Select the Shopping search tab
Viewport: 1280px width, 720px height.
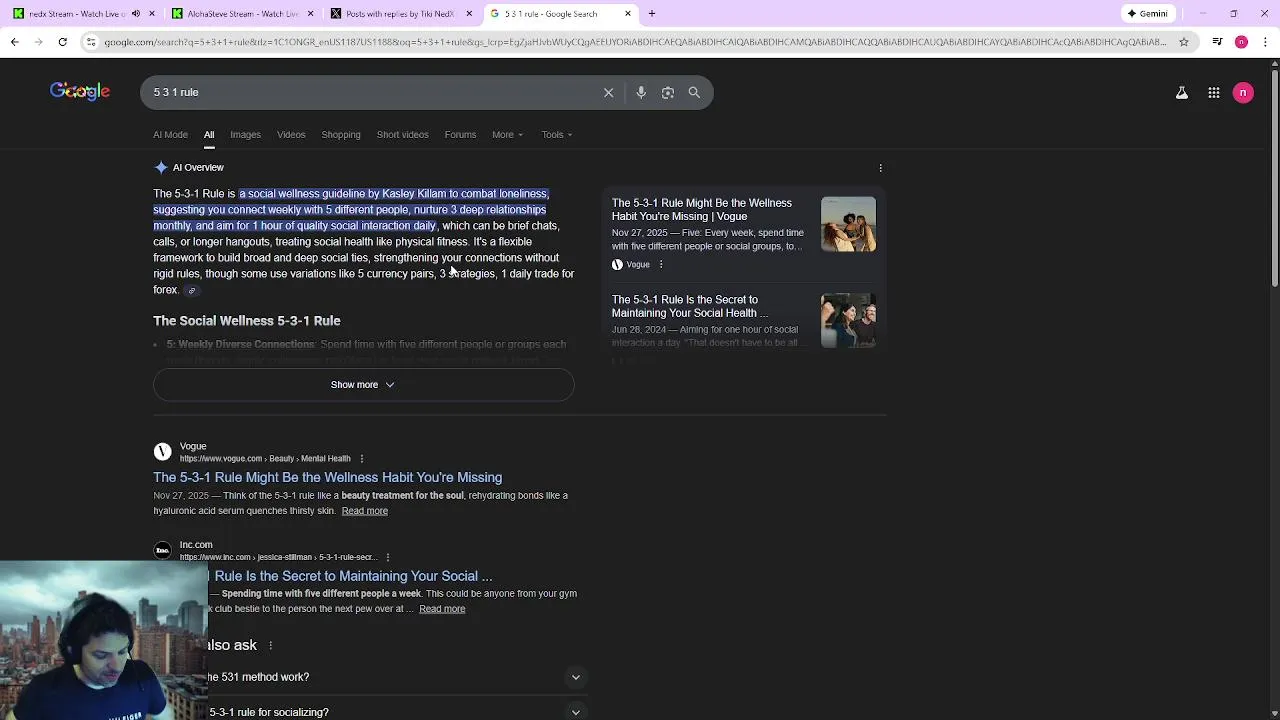click(341, 135)
